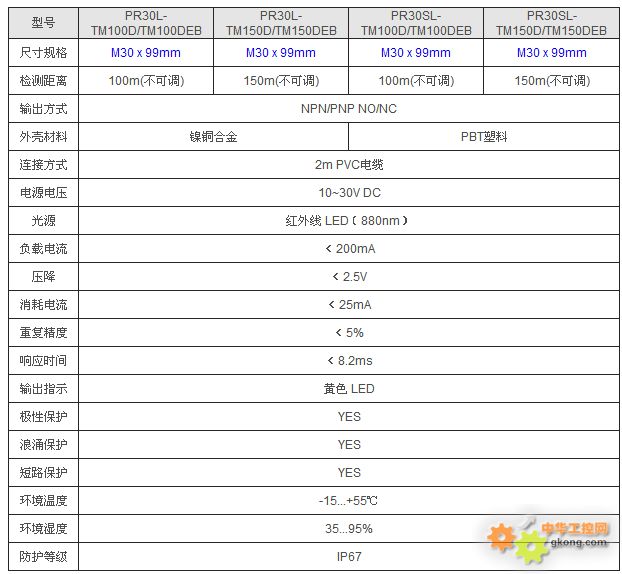This screenshot has height=574, width=622.
Task: Select the PBT塑料 cell
Action: point(484,137)
